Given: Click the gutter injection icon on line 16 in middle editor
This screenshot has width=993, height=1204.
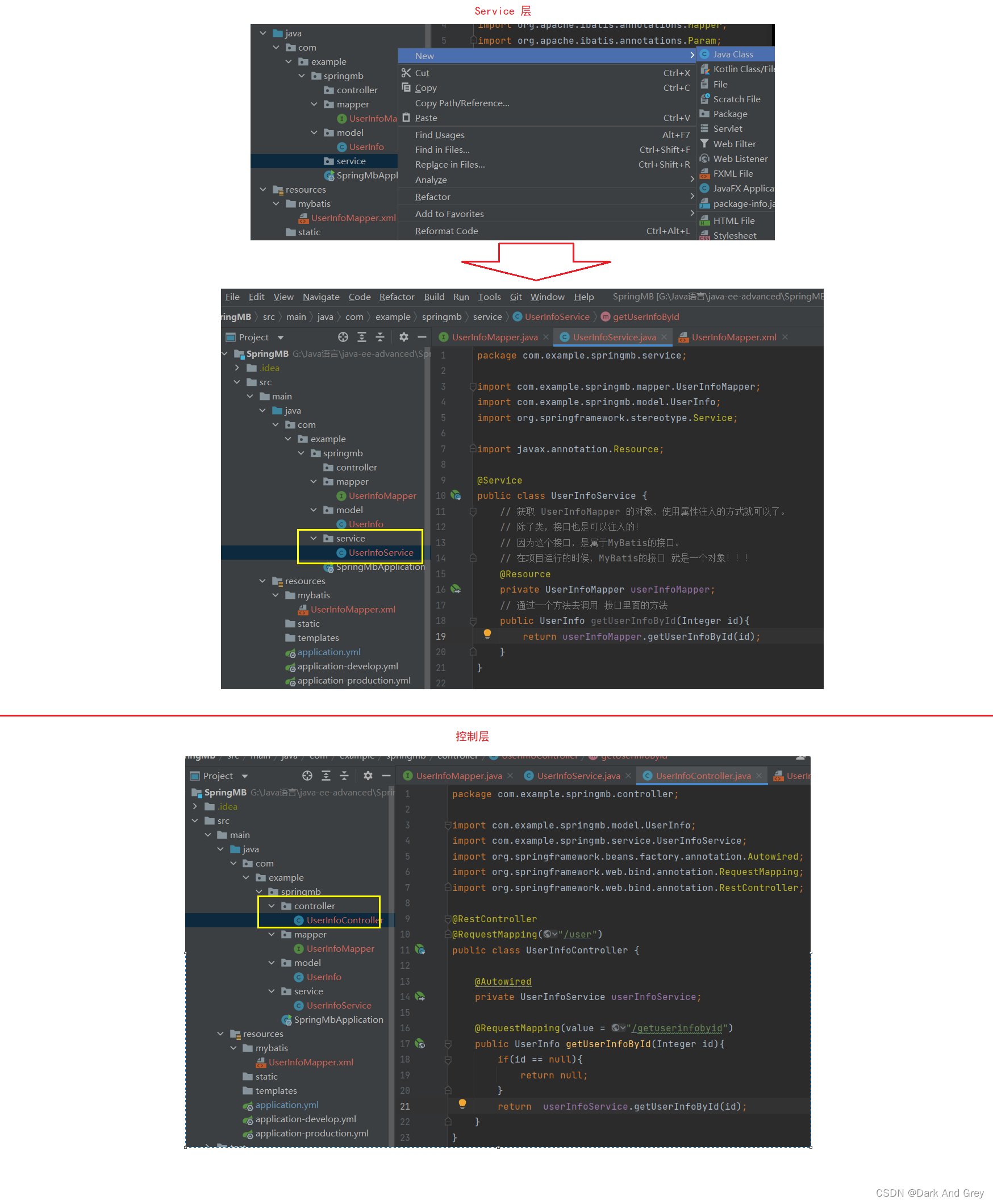Looking at the screenshot, I should point(456,589).
